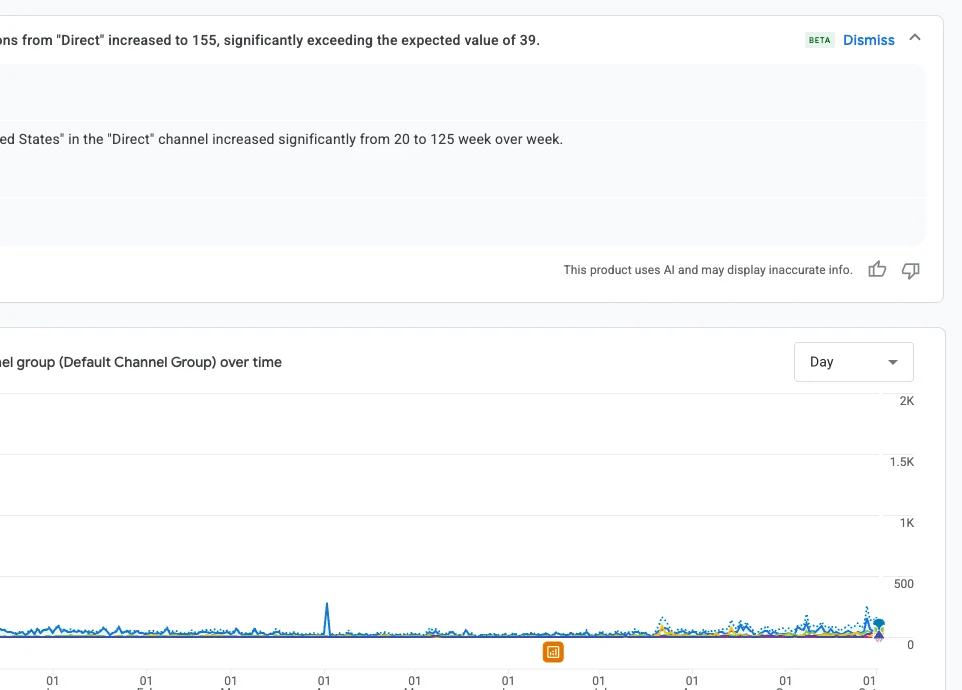
Task: Click the orange annotation marker on timeline
Action: click(553, 652)
